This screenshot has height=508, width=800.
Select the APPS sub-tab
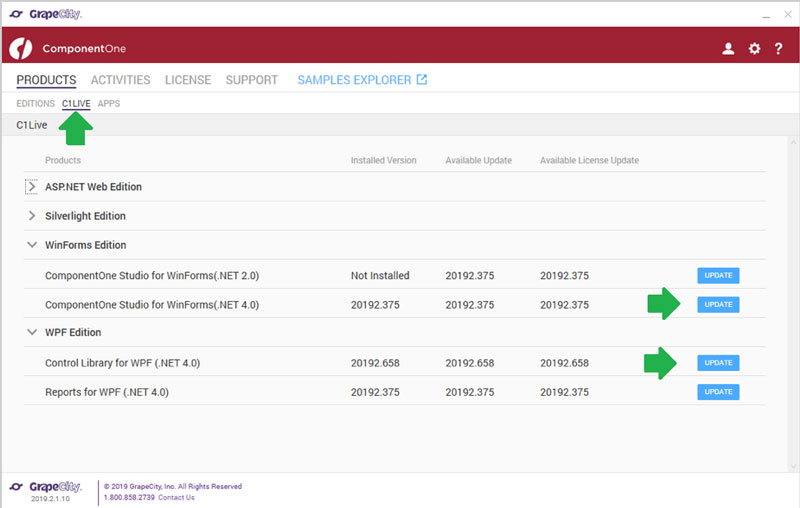(109, 104)
